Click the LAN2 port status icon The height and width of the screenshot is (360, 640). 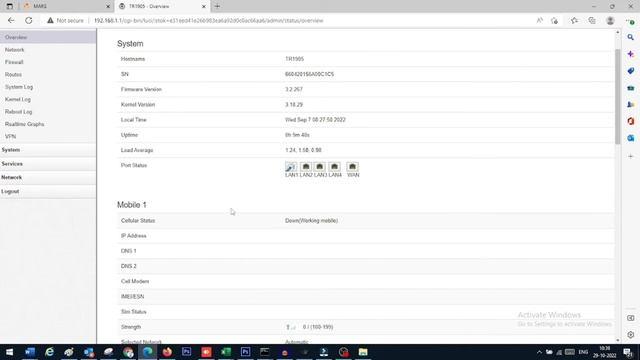[306, 167]
